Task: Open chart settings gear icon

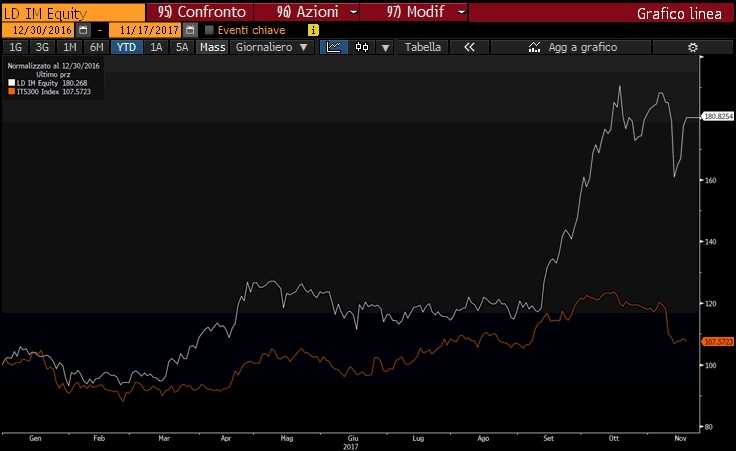Action: point(692,47)
